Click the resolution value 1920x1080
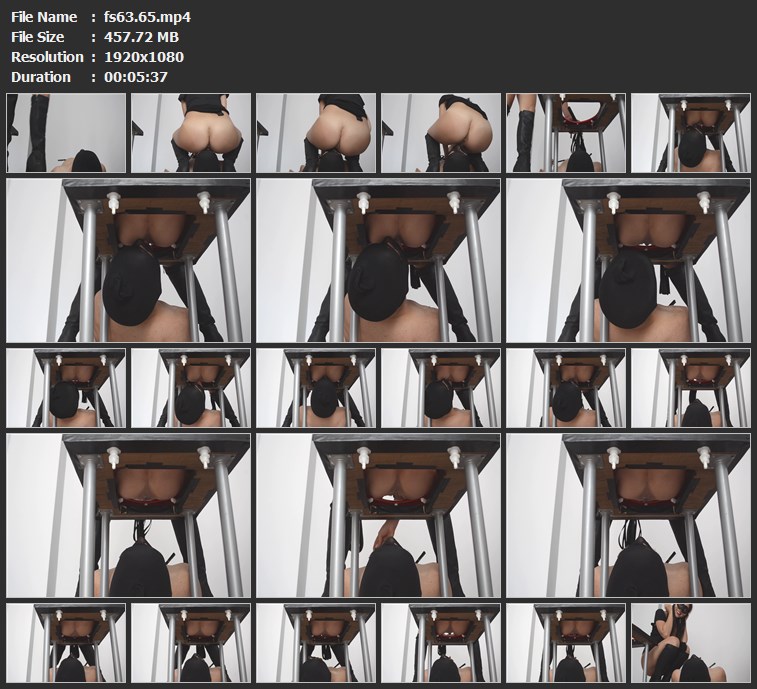This screenshot has width=757, height=689. coord(144,57)
